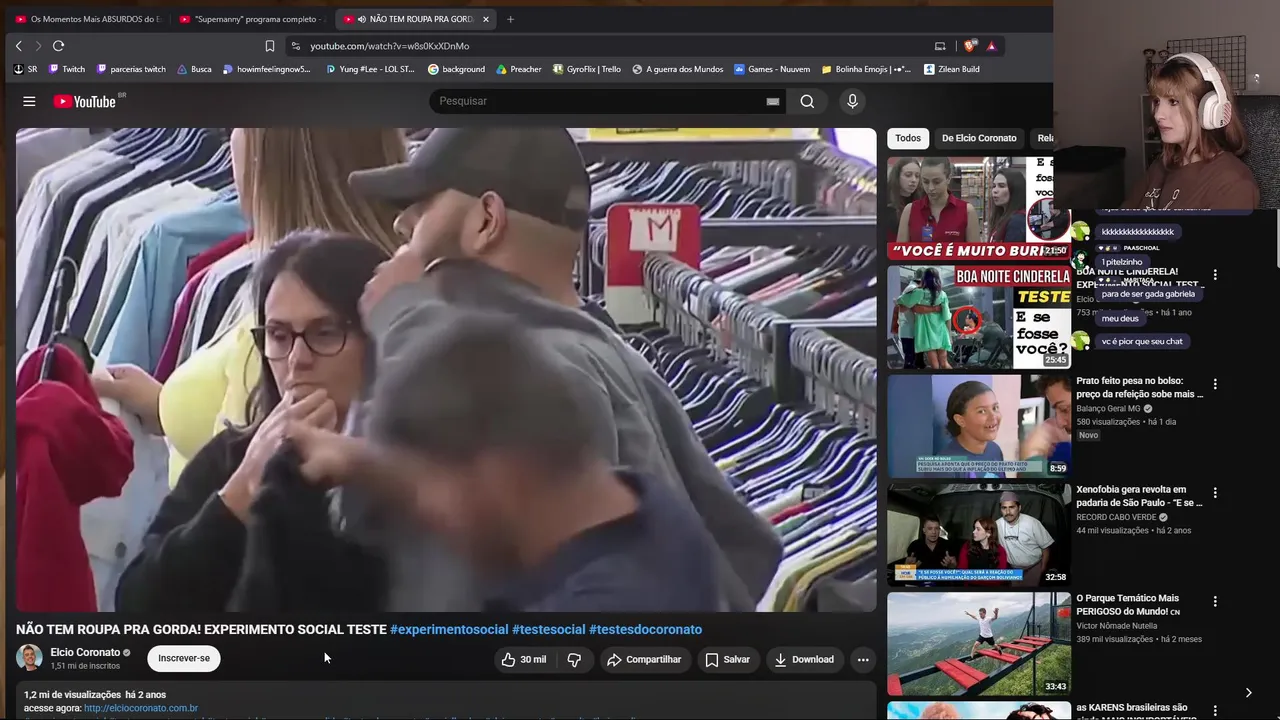Open the VOCÊ É MUITO BURRA video thumbnail

(x=979, y=208)
